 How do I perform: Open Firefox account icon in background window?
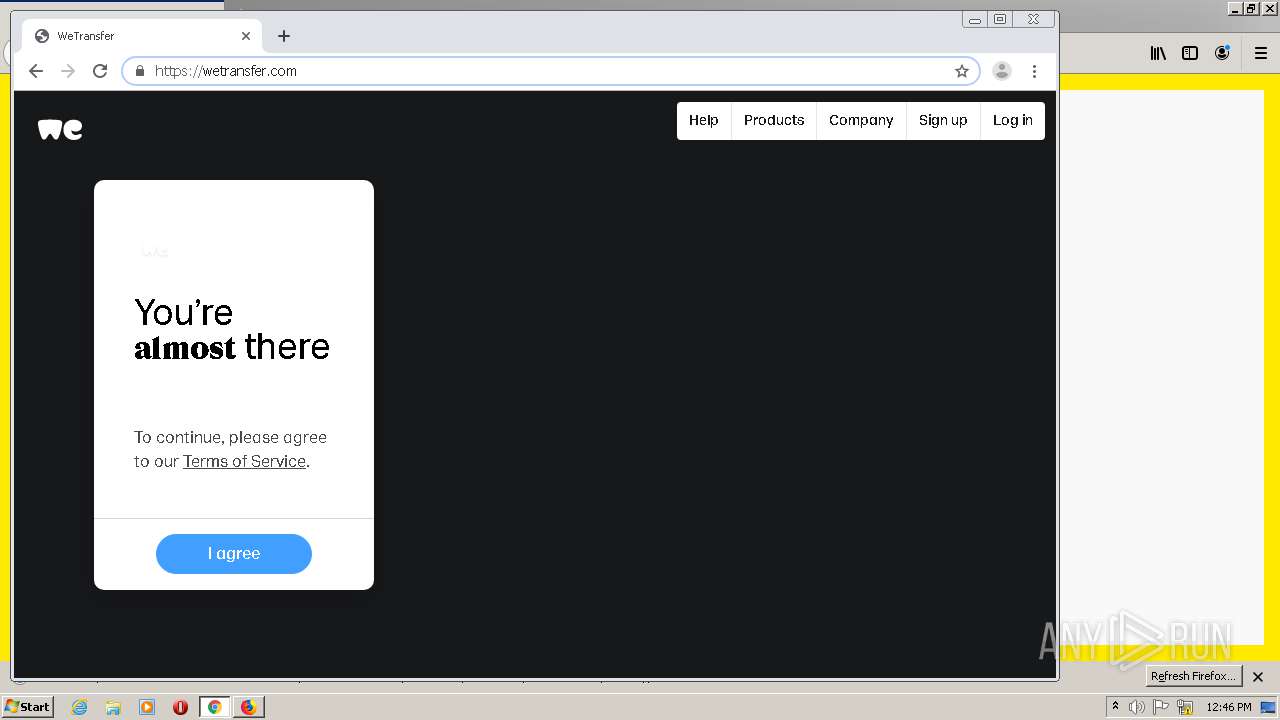1222,54
